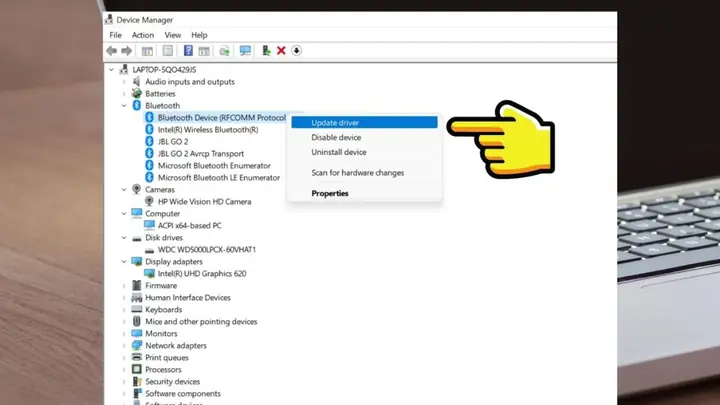Click the speaker icon for Audio inputs and outputs

click(x=136, y=81)
